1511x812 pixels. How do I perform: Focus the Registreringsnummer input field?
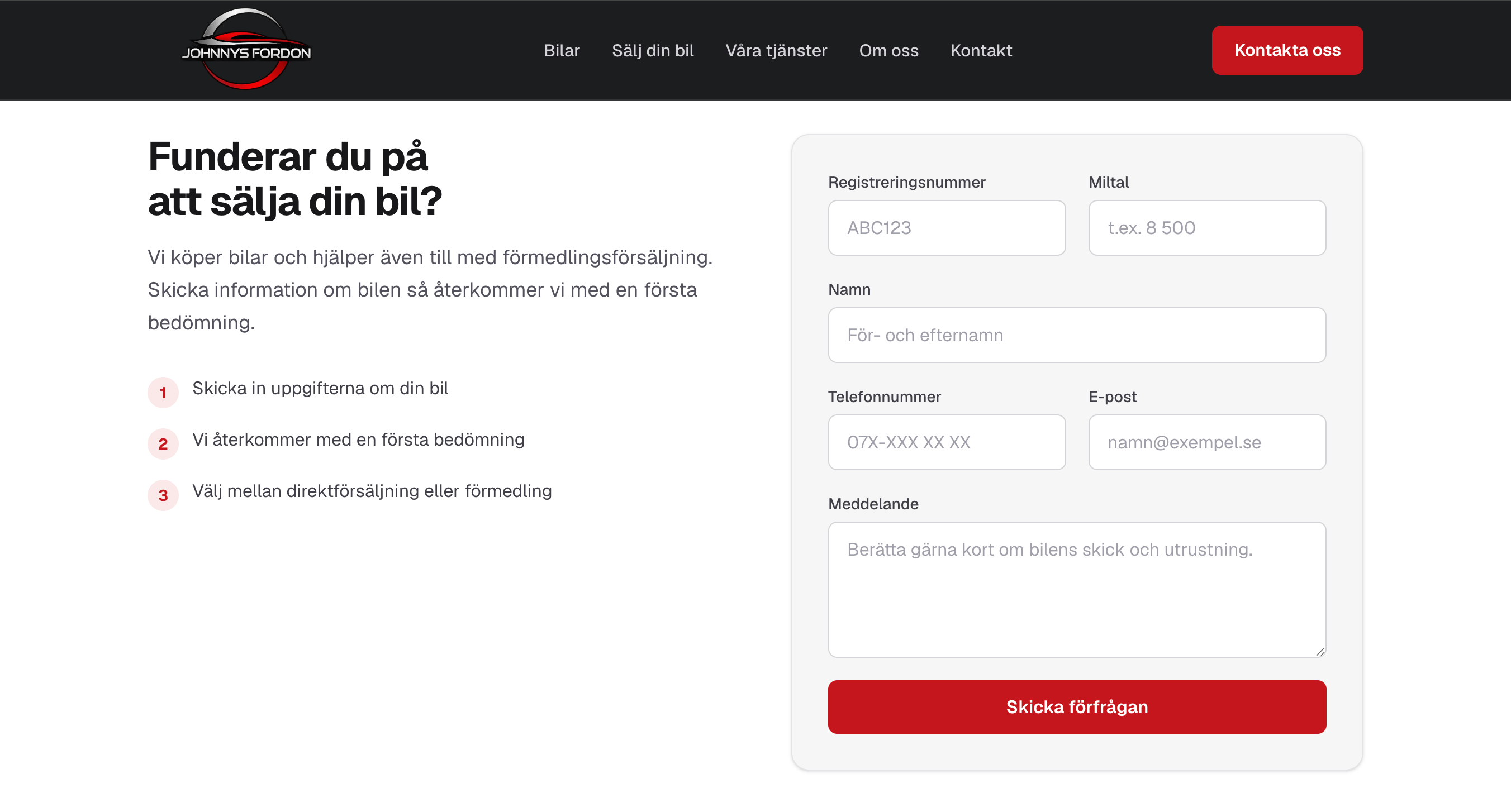tap(946, 227)
